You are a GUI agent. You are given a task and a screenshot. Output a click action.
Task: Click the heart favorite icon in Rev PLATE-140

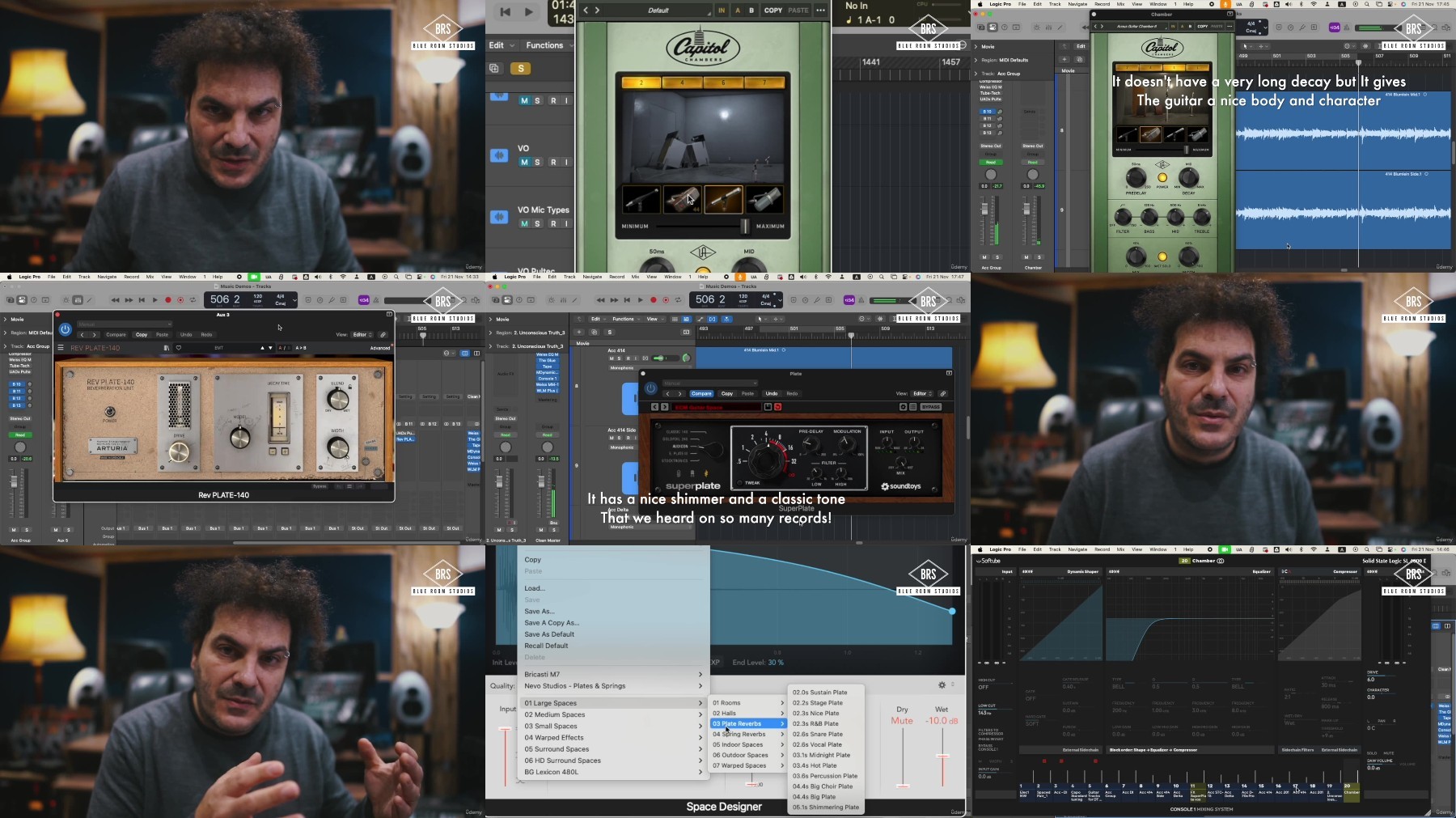pyautogui.click(x=179, y=348)
